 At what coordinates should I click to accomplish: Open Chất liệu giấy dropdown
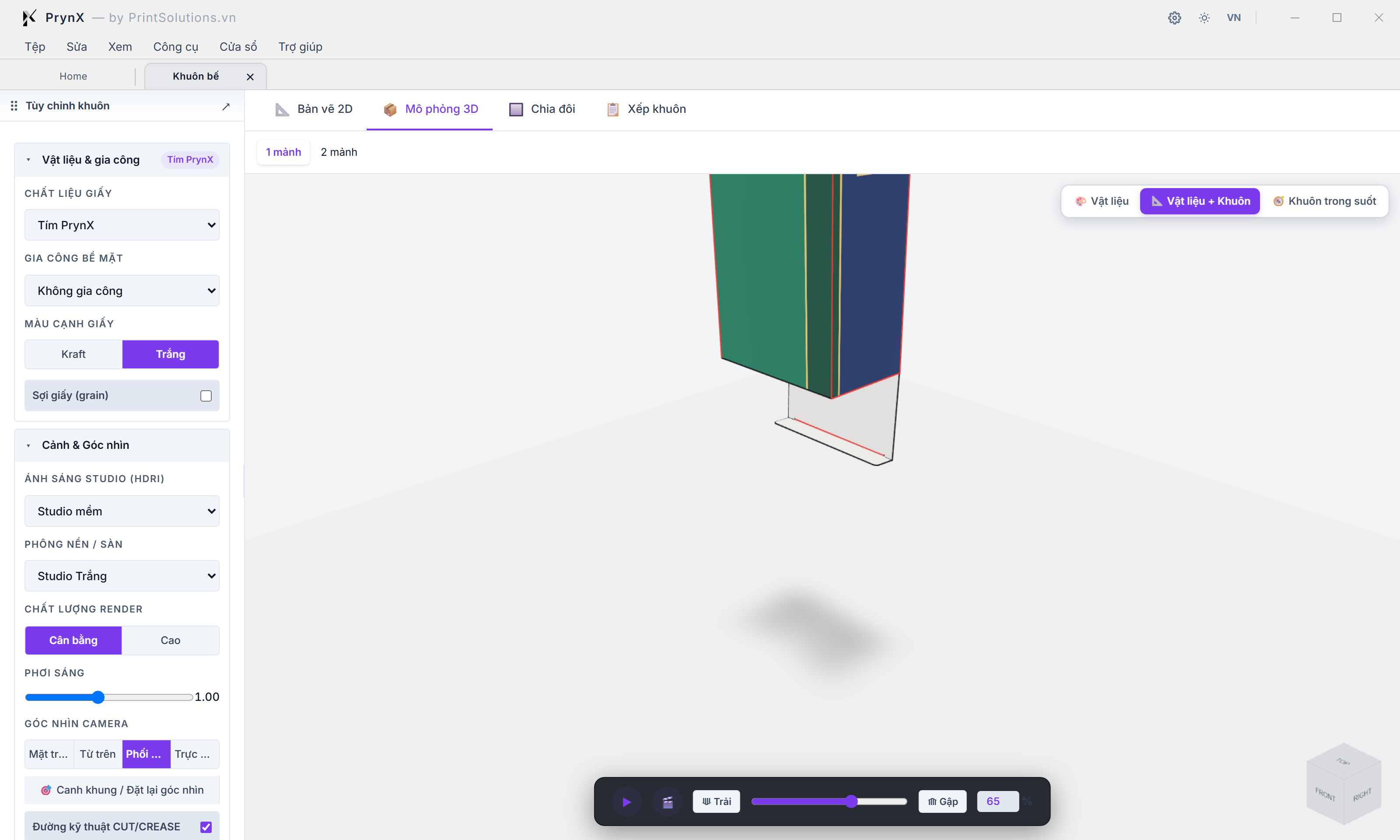click(122, 225)
